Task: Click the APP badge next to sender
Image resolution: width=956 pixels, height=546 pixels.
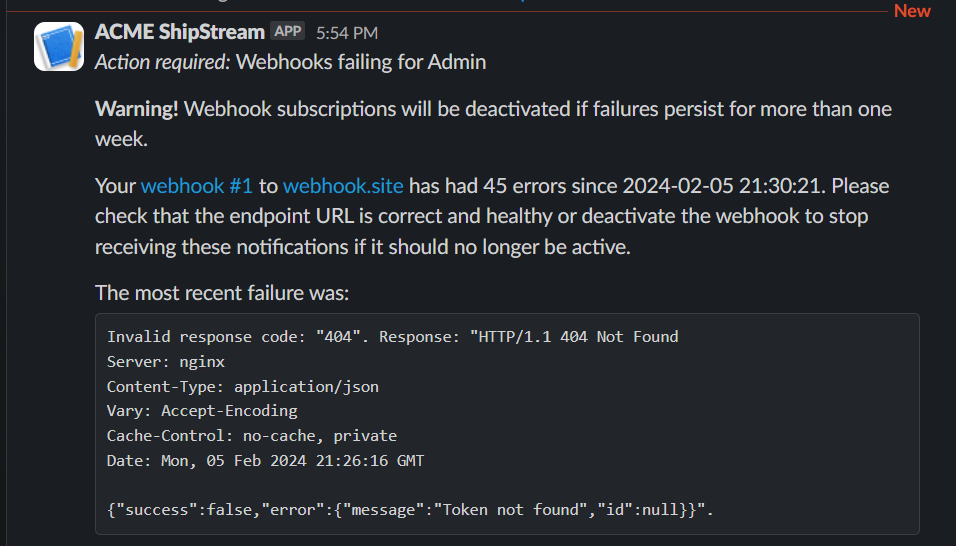Action: pyautogui.click(x=287, y=31)
